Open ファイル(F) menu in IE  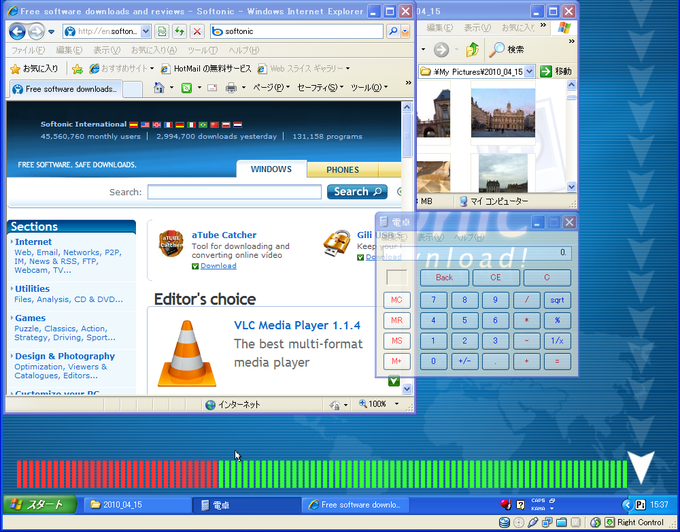28,50
